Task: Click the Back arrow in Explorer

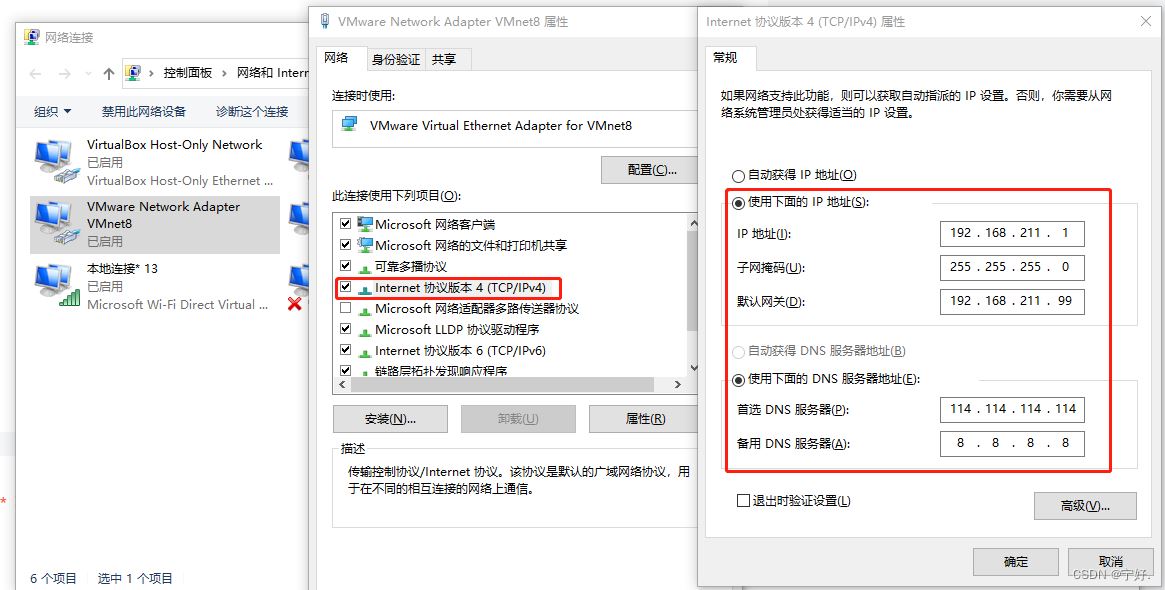Action: point(35,74)
